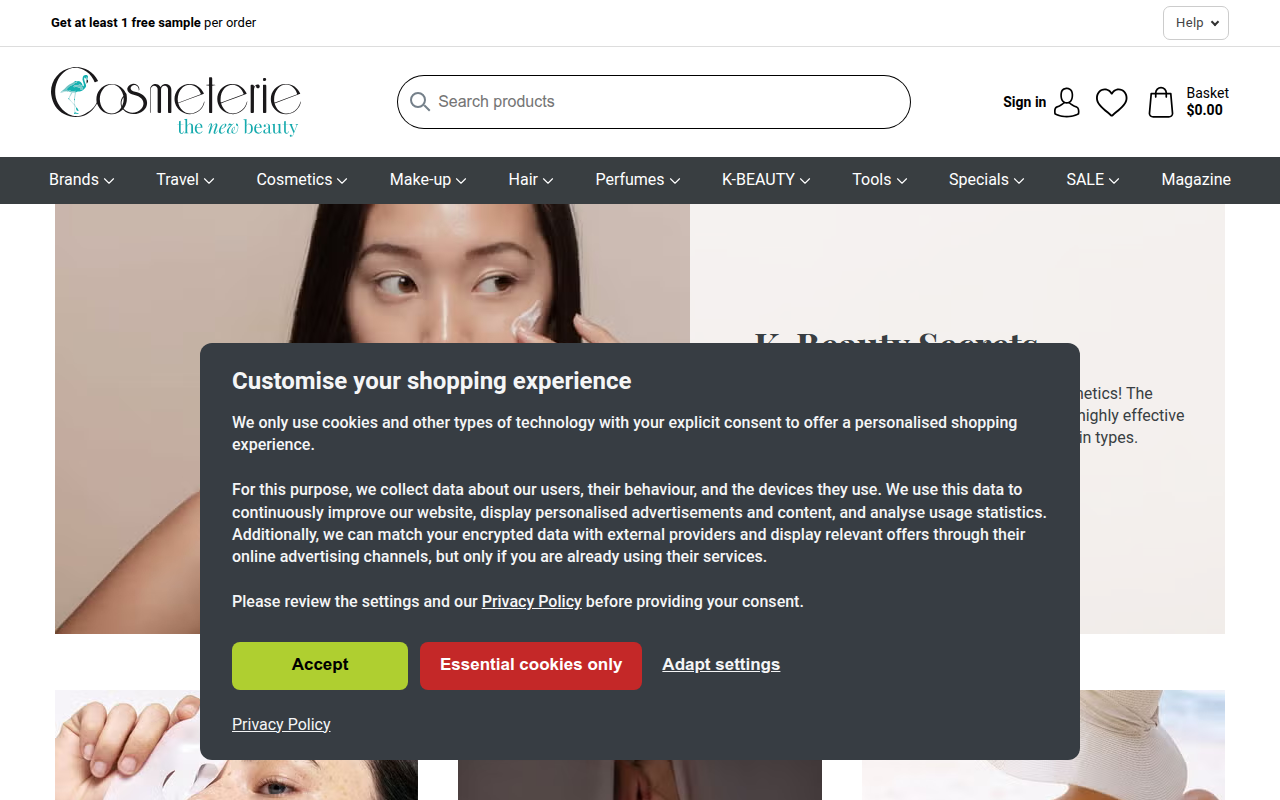The image size is (1280, 800).
Task: Open the shopping basket bag icon
Action: [1160, 102]
